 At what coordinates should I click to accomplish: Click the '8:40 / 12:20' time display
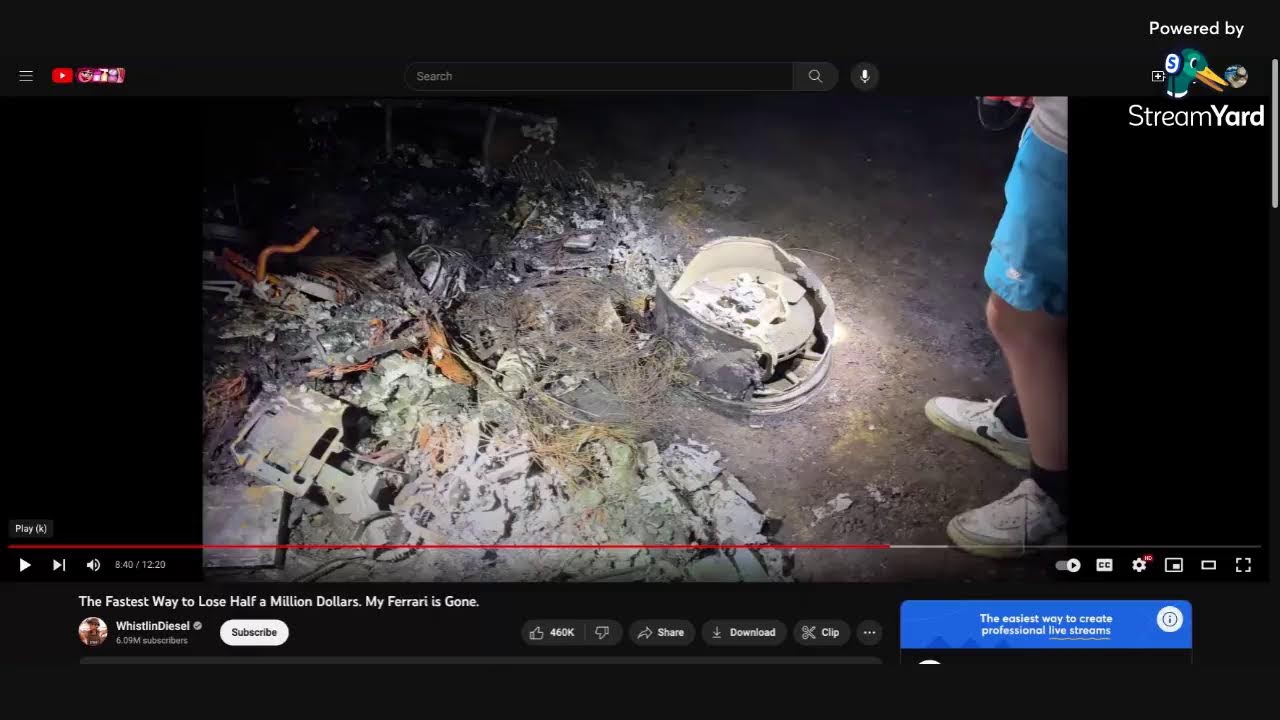pyautogui.click(x=140, y=565)
